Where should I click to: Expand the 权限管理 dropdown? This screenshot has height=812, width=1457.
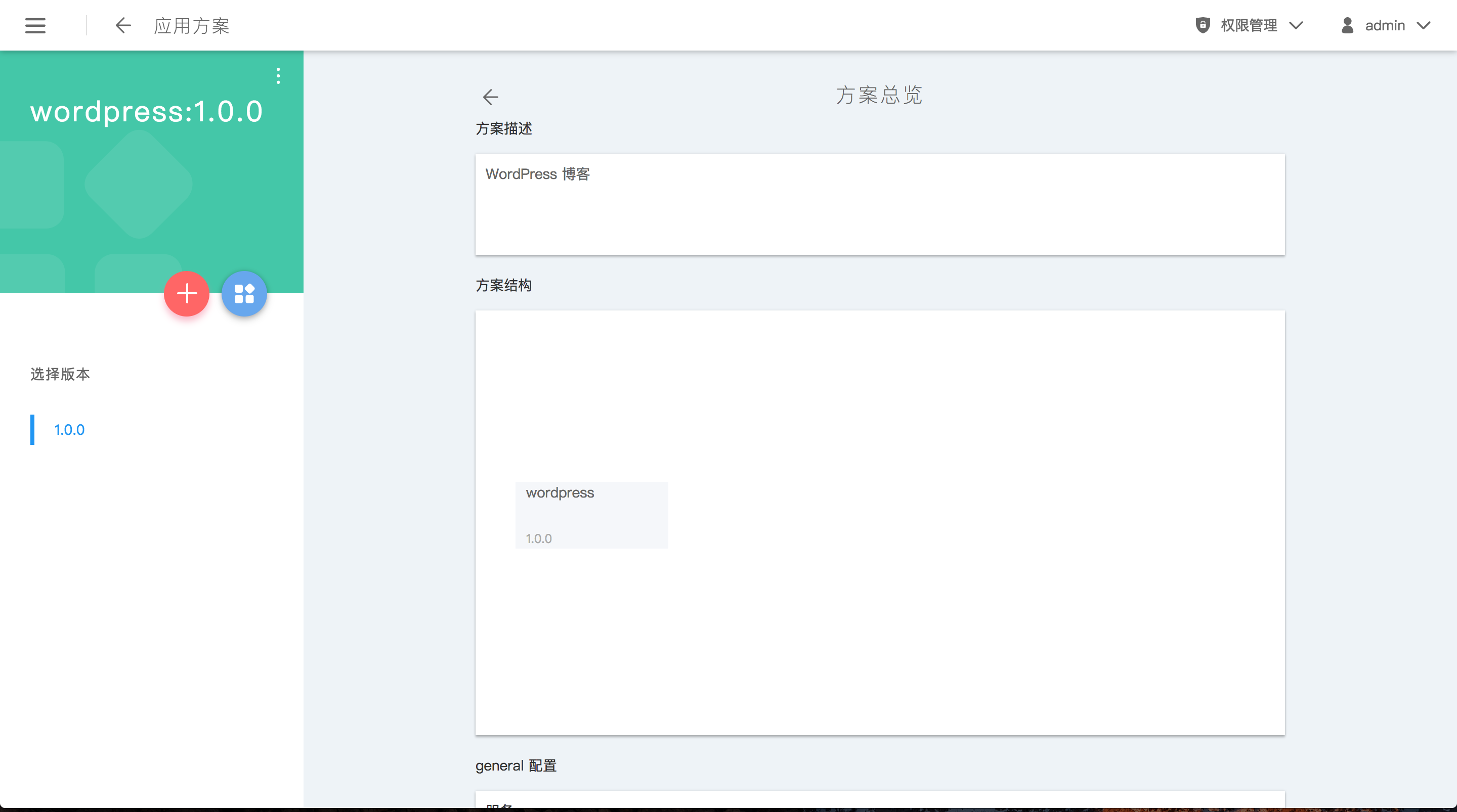[x=1296, y=25]
